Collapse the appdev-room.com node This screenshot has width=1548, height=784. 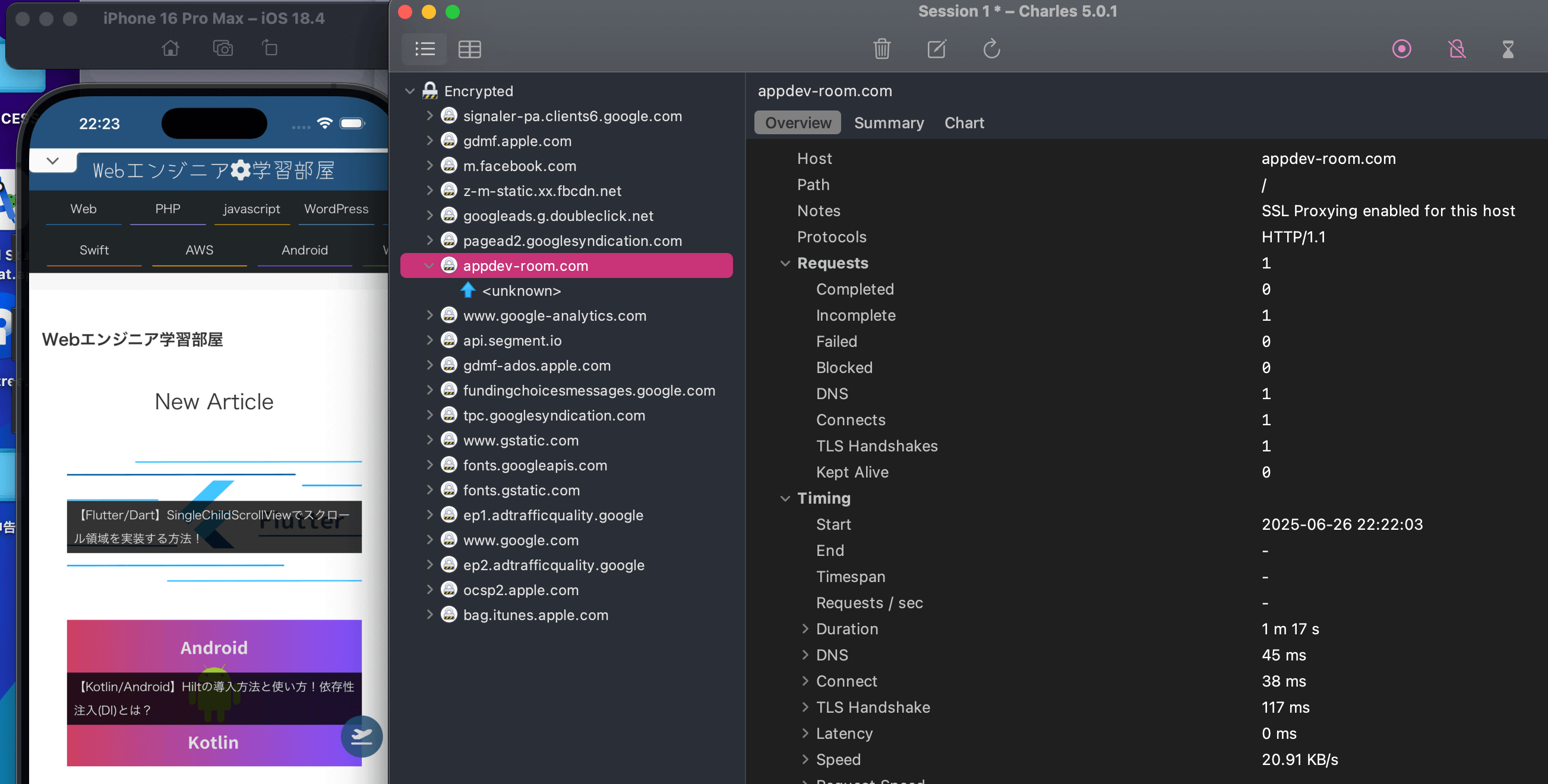[429, 265]
